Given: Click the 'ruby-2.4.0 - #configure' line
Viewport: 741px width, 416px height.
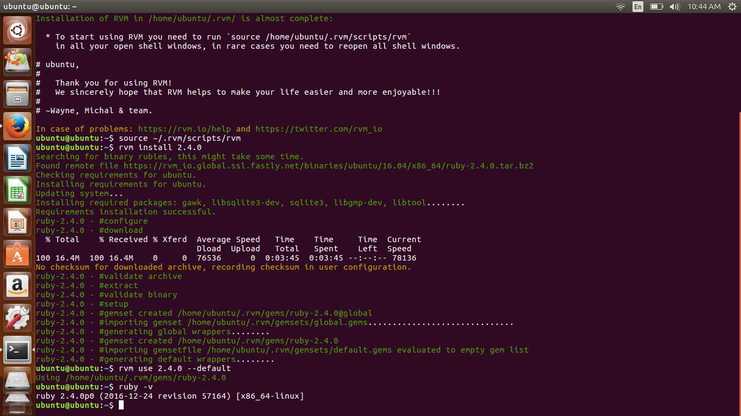Looking at the screenshot, I should click(92, 221).
